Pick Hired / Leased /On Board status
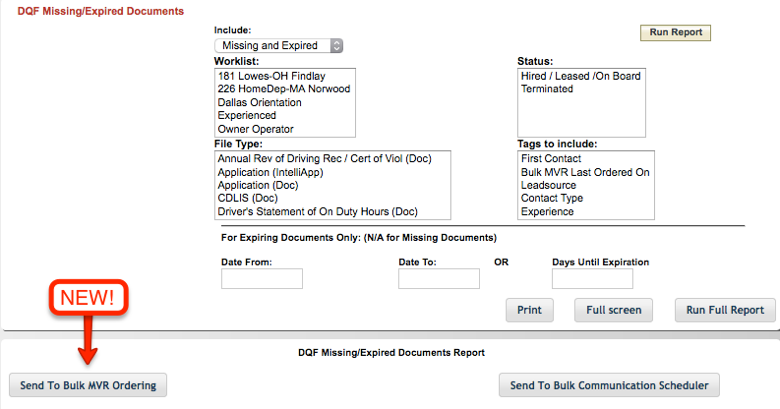 [581, 76]
